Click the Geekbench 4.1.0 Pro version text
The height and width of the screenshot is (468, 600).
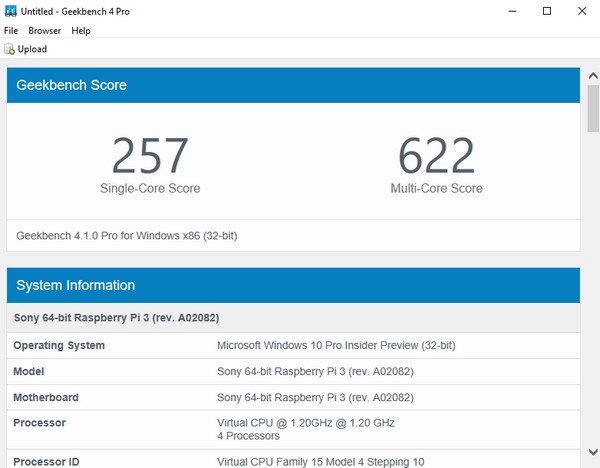(127, 236)
